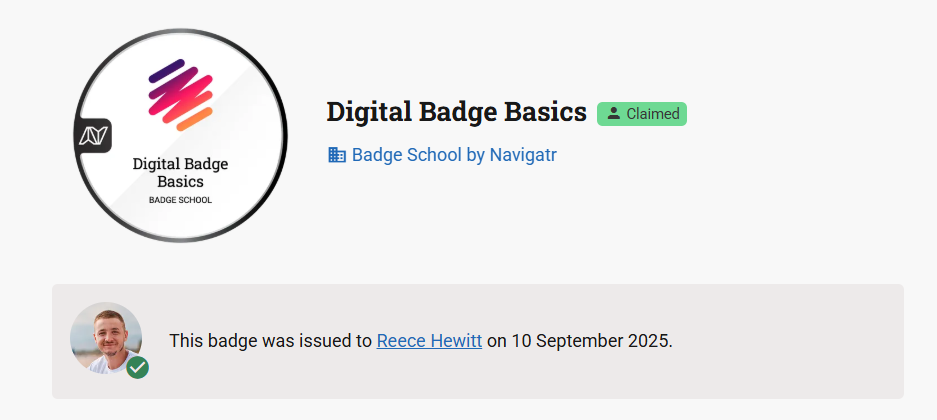The width and height of the screenshot is (937, 420).
Task: Open Reece Hewitt's profile photo
Action: point(104,336)
